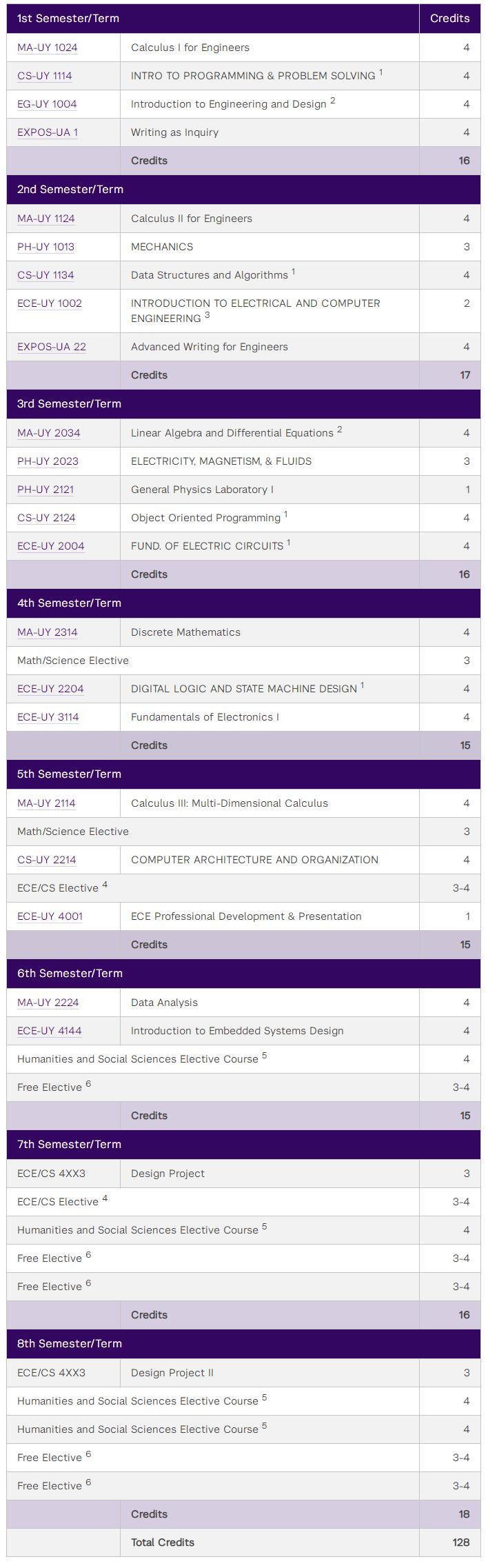Open the CS-UY 2214 course link

pyautogui.click(x=47, y=860)
